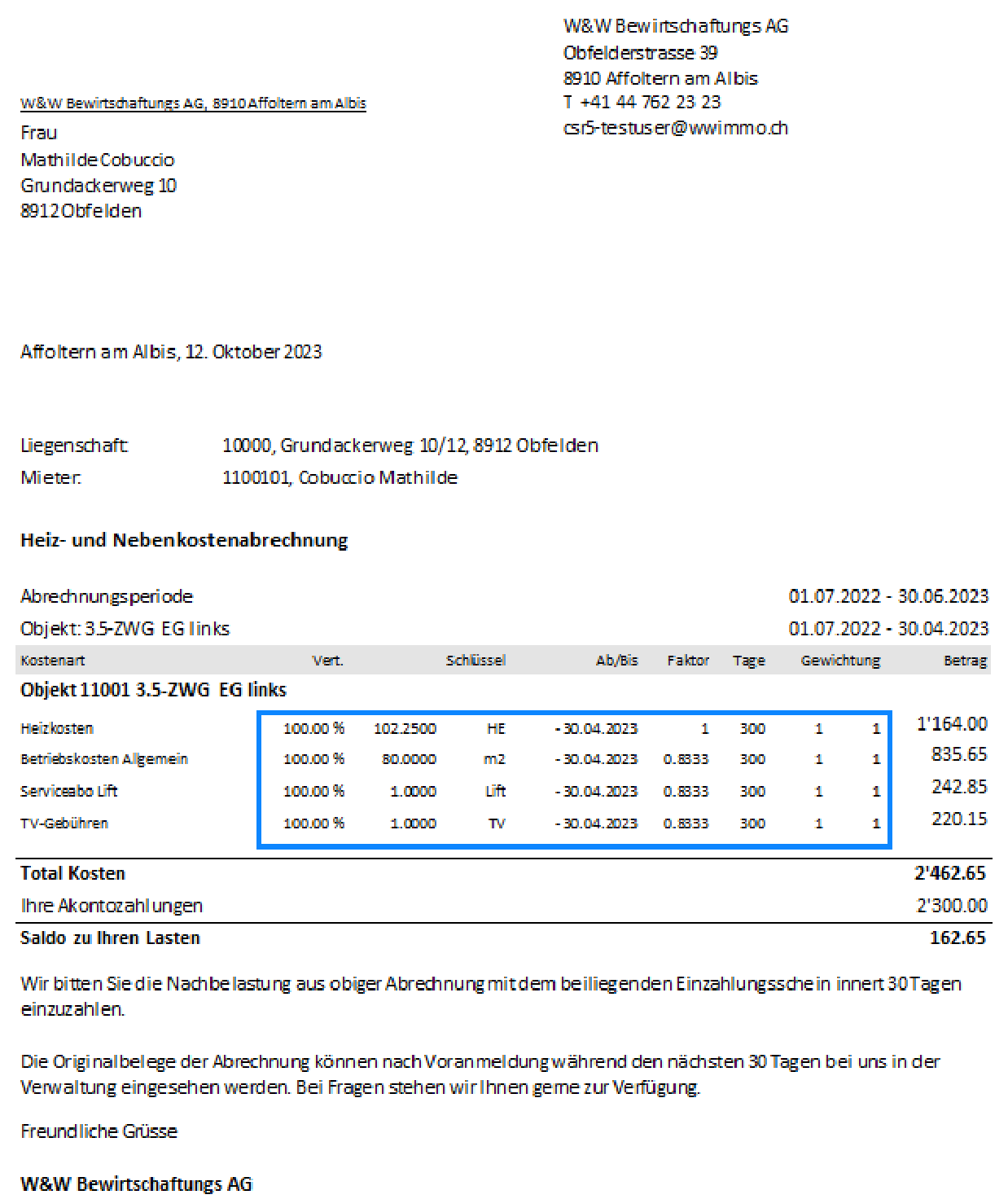Click the 'TV-Gebühren' cost type
The height and width of the screenshot is (1199, 1008).
click(64, 823)
